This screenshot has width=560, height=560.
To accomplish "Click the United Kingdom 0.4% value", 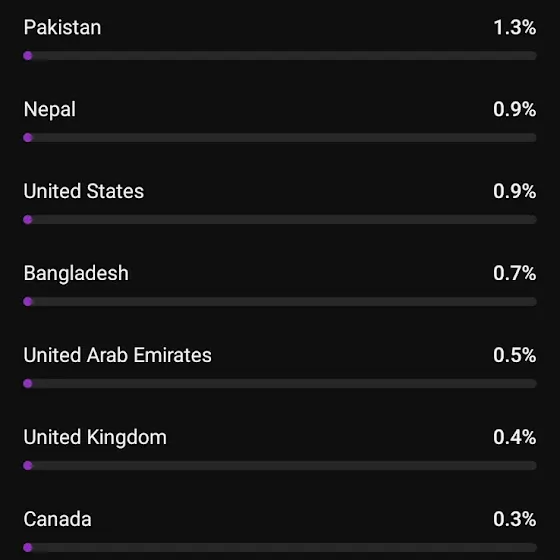I will point(515,437).
